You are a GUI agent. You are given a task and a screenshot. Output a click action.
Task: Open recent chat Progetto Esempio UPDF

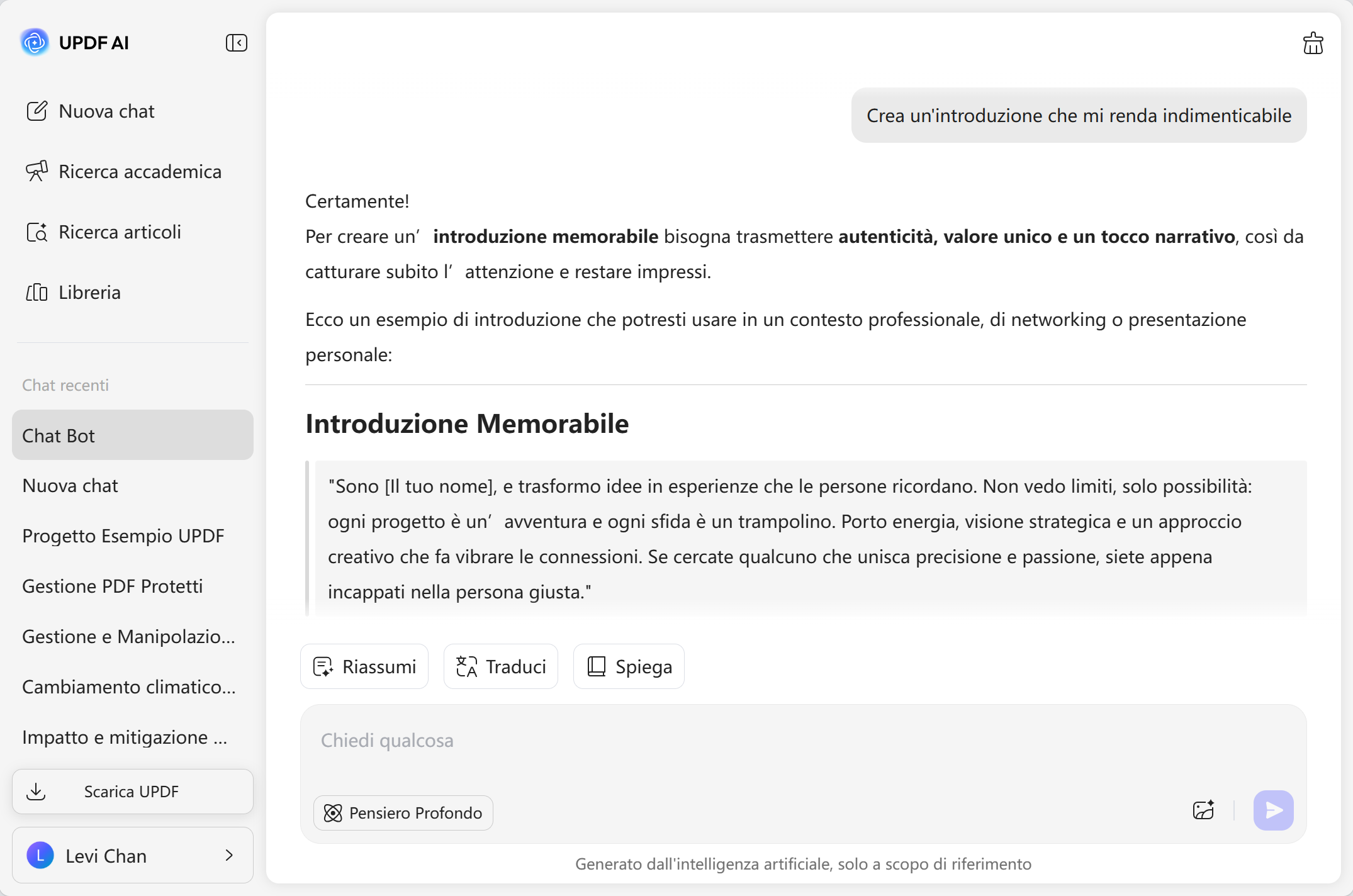pyautogui.click(x=123, y=536)
